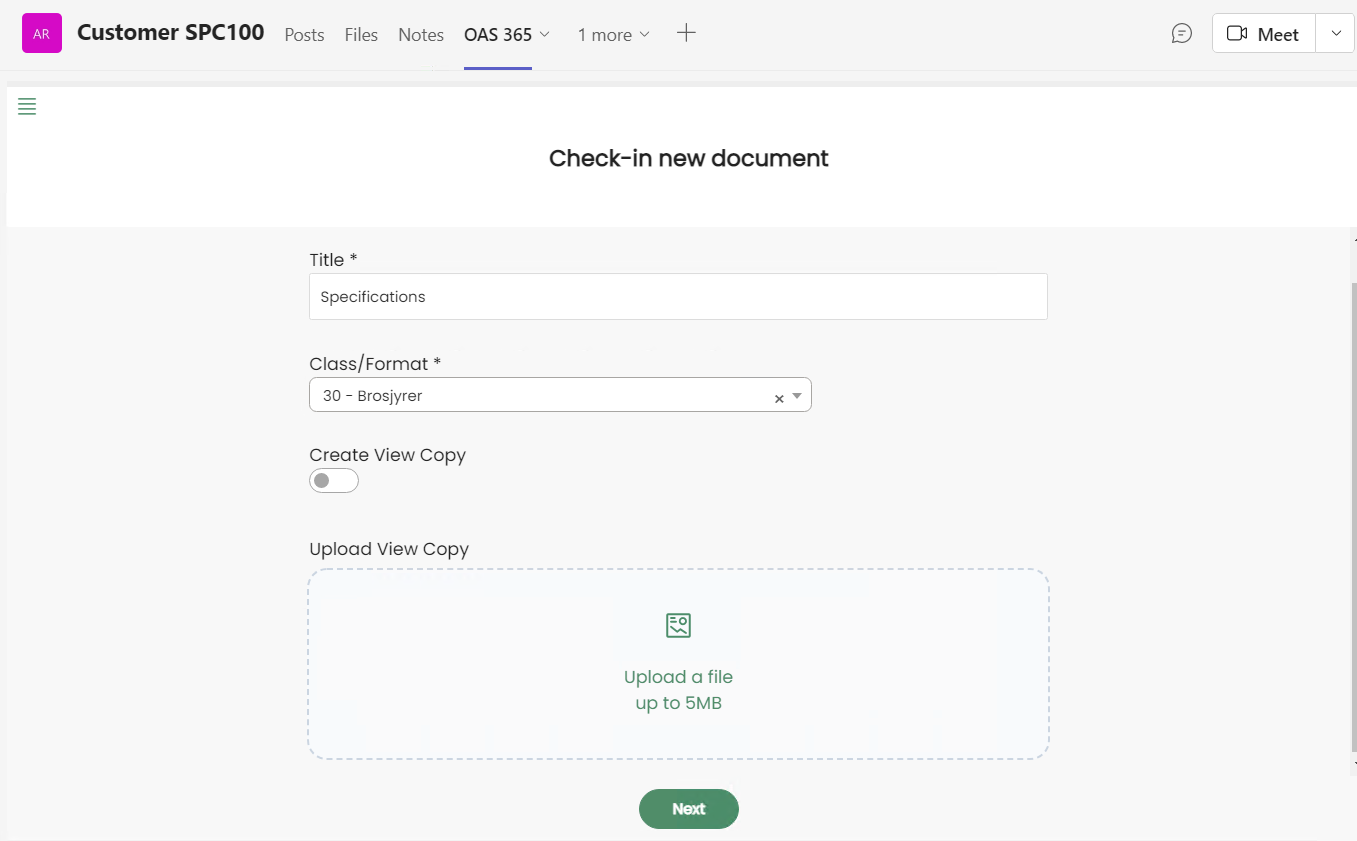The width and height of the screenshot is (1357, 841).
Task: Open the 1 more tabs dropdown
Action: click(x=613, y=35)
